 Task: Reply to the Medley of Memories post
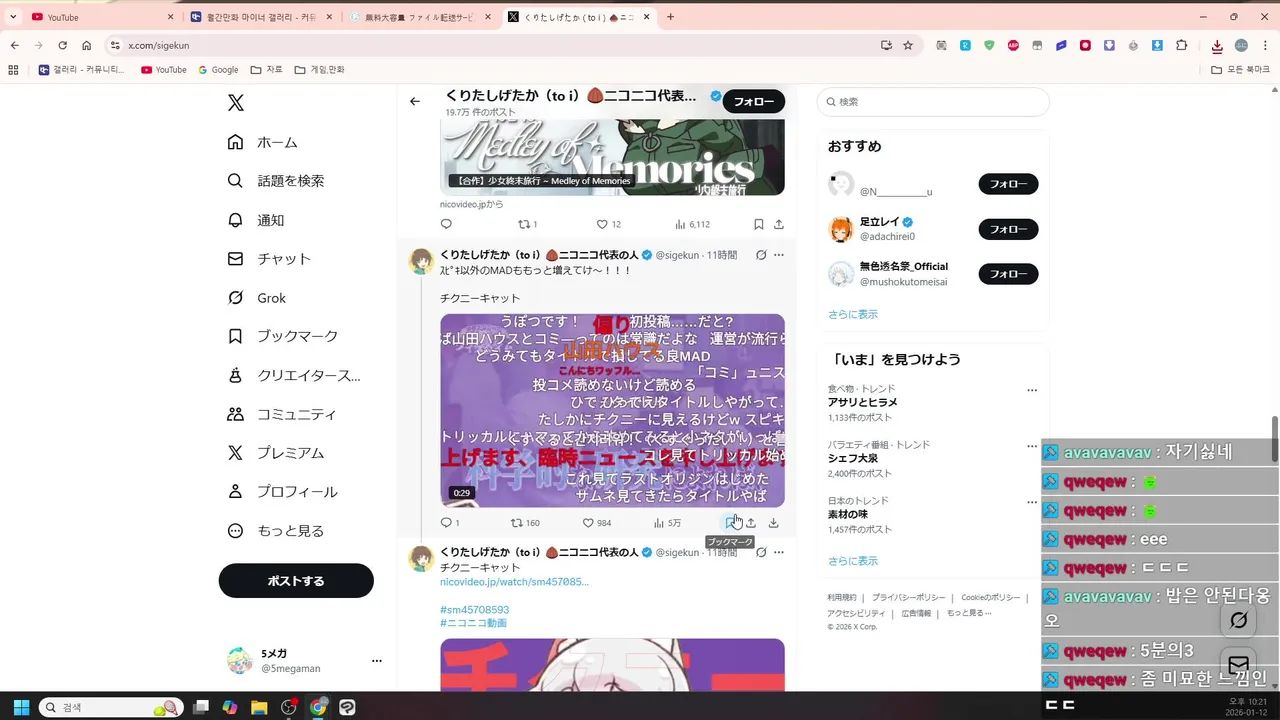(x=446, y=224)
